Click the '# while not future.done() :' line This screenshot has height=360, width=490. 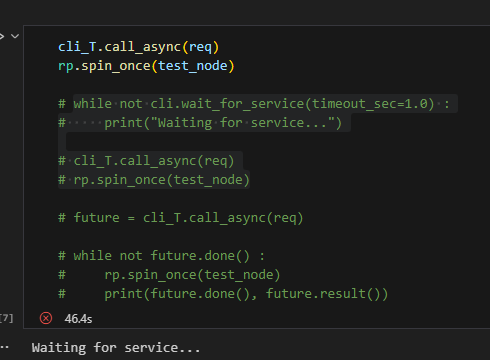(161, 256)
